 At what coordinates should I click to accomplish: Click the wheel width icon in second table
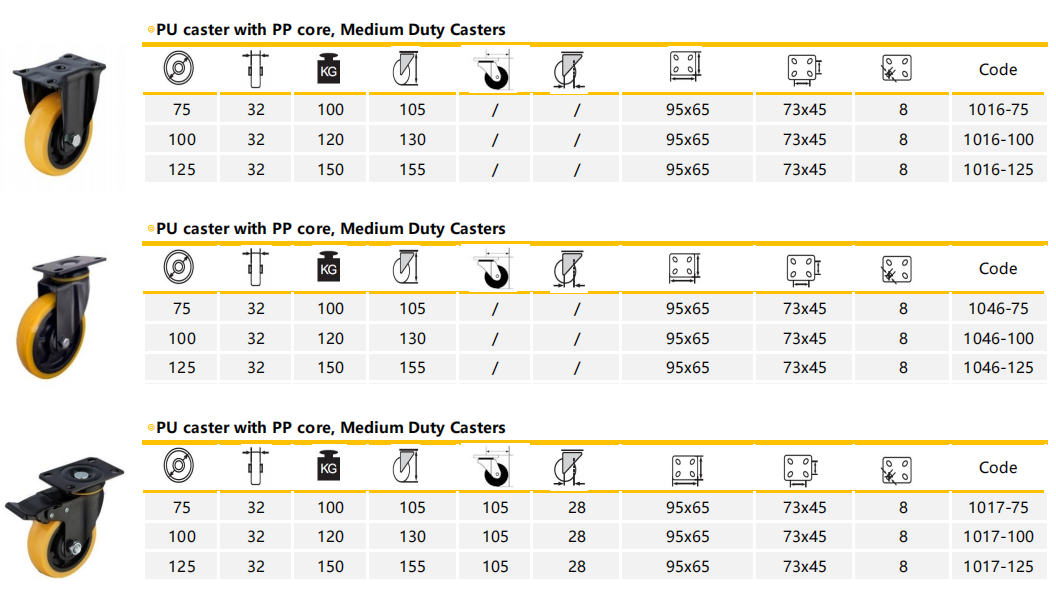click(256, 268)
